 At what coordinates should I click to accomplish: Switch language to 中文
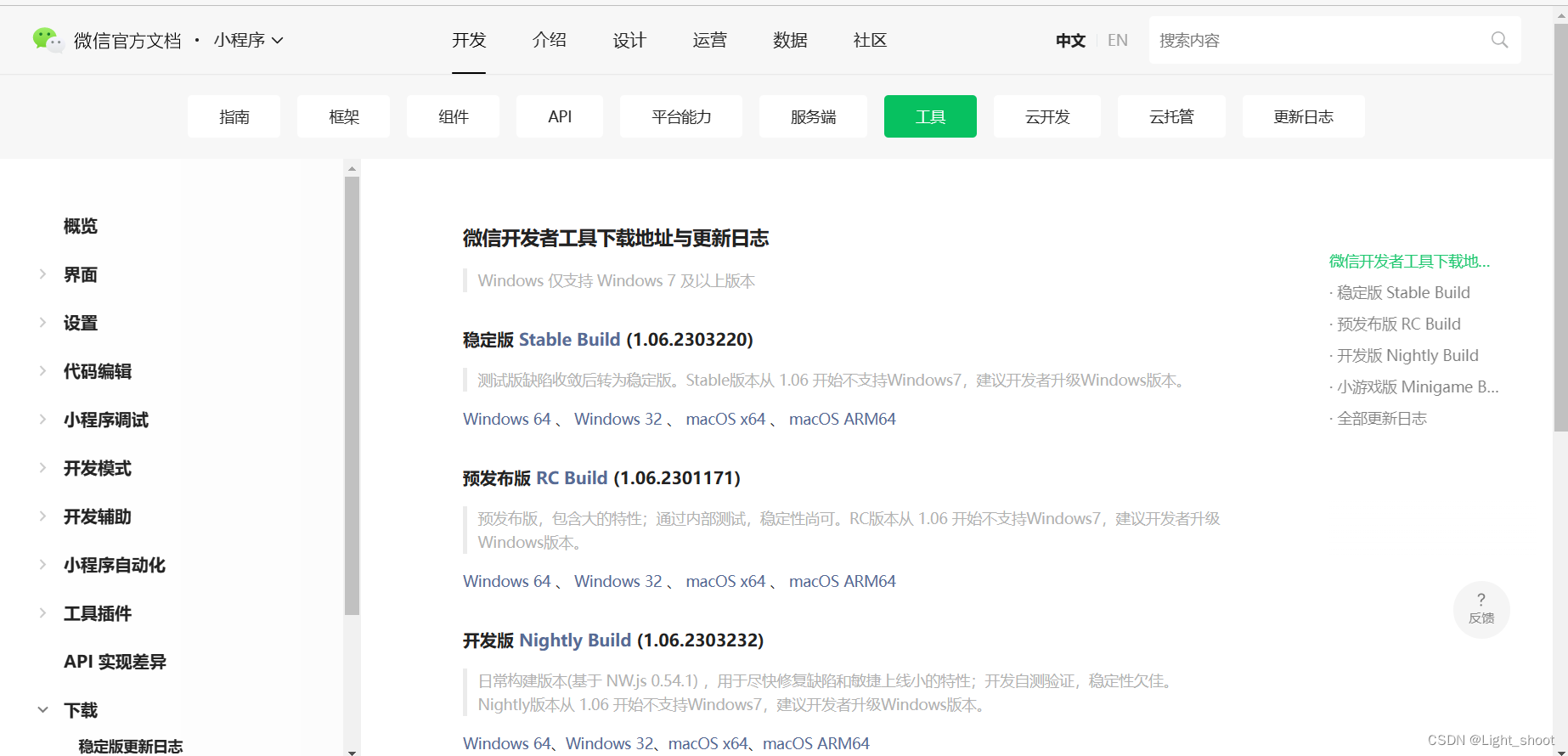pyautogui.click(x=1070, y=40)
